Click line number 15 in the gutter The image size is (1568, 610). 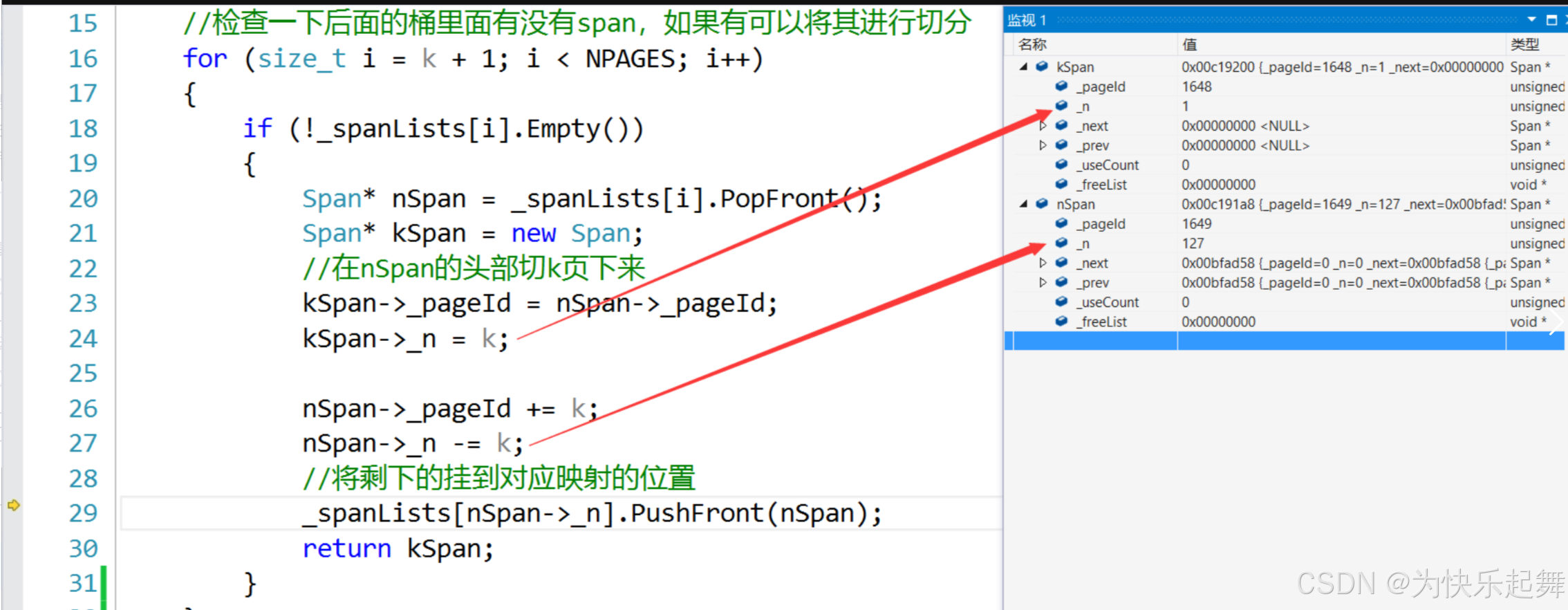83,24
